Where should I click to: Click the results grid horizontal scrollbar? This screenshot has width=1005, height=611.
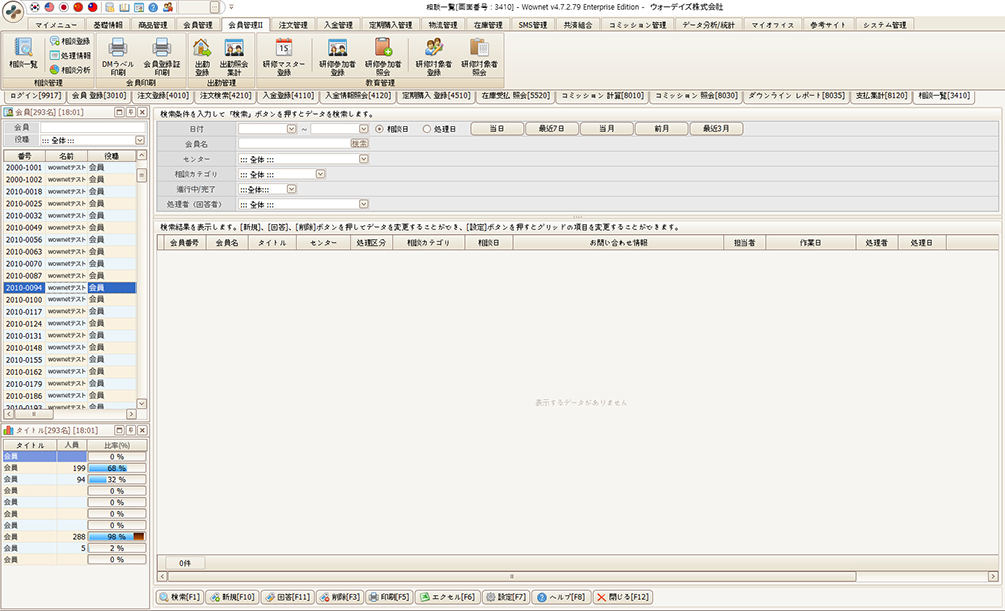click(x=511, y=576)
